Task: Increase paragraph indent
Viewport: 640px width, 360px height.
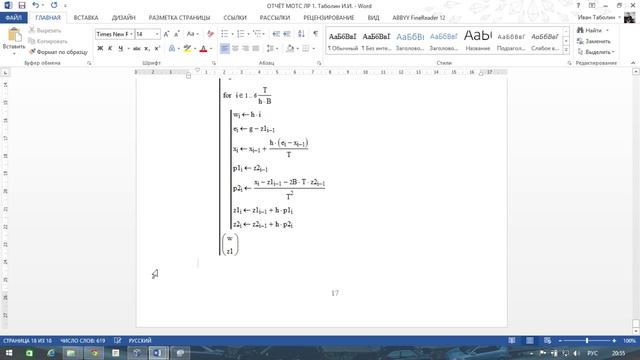Action: (287, 34)
